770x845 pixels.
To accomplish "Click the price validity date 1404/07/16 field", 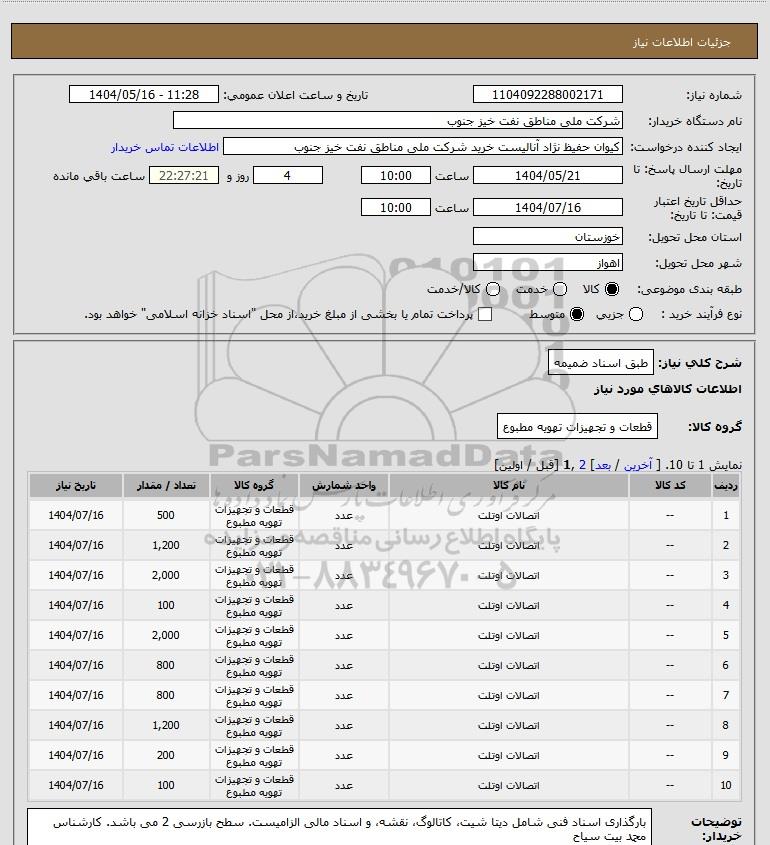I will coord(547,207).
